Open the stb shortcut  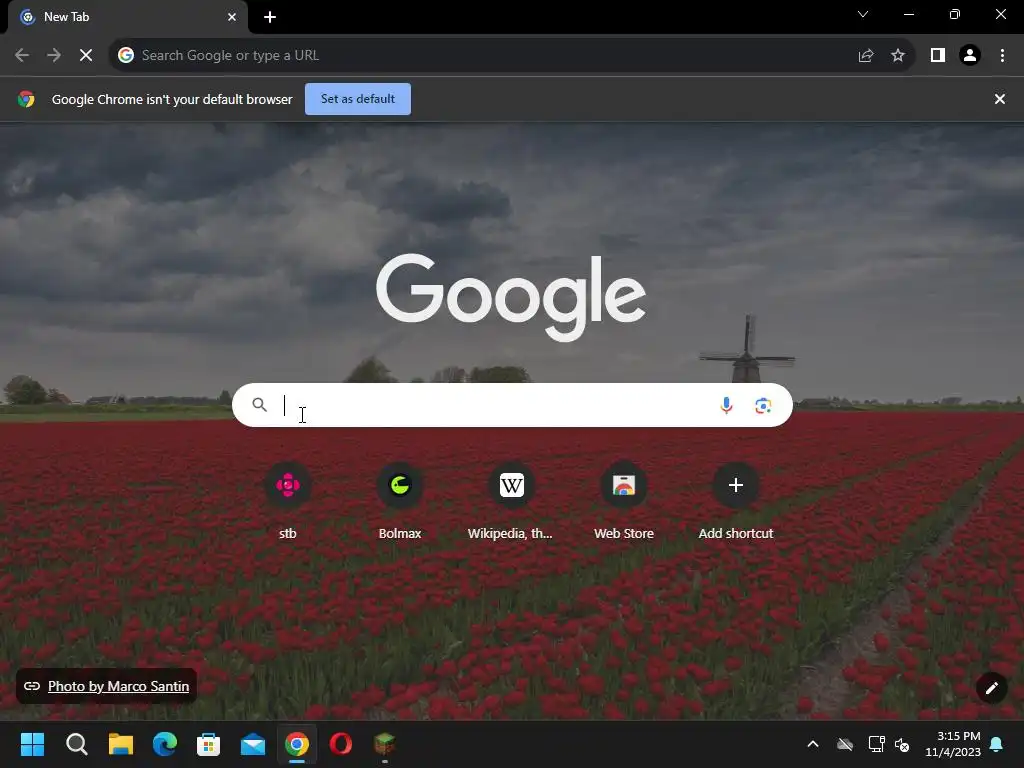pyautogui.click(x=287, y=502)
